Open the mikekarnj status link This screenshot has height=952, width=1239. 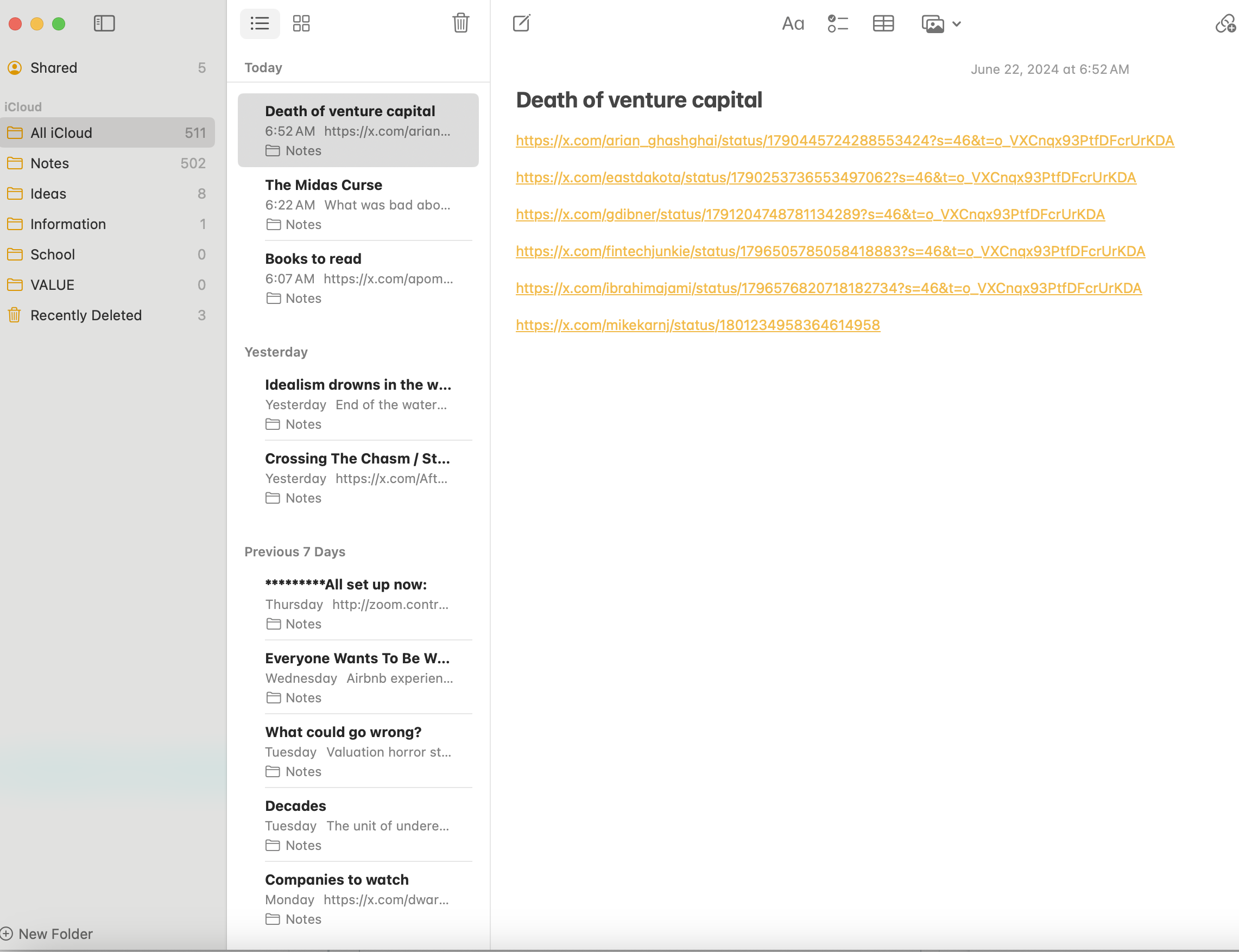697,325
